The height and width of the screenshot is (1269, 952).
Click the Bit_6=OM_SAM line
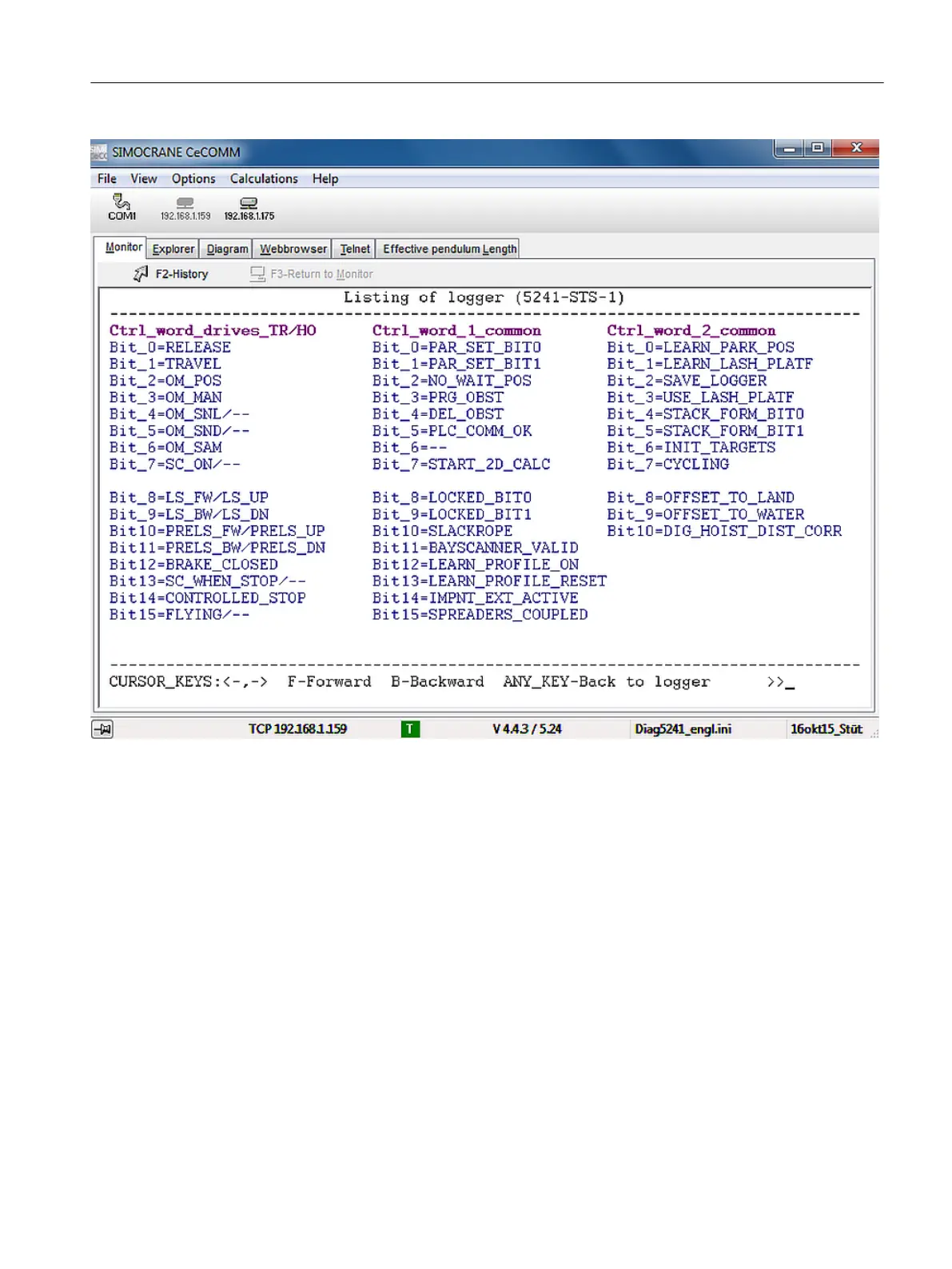pyautogui.click(x=165, y=448)
